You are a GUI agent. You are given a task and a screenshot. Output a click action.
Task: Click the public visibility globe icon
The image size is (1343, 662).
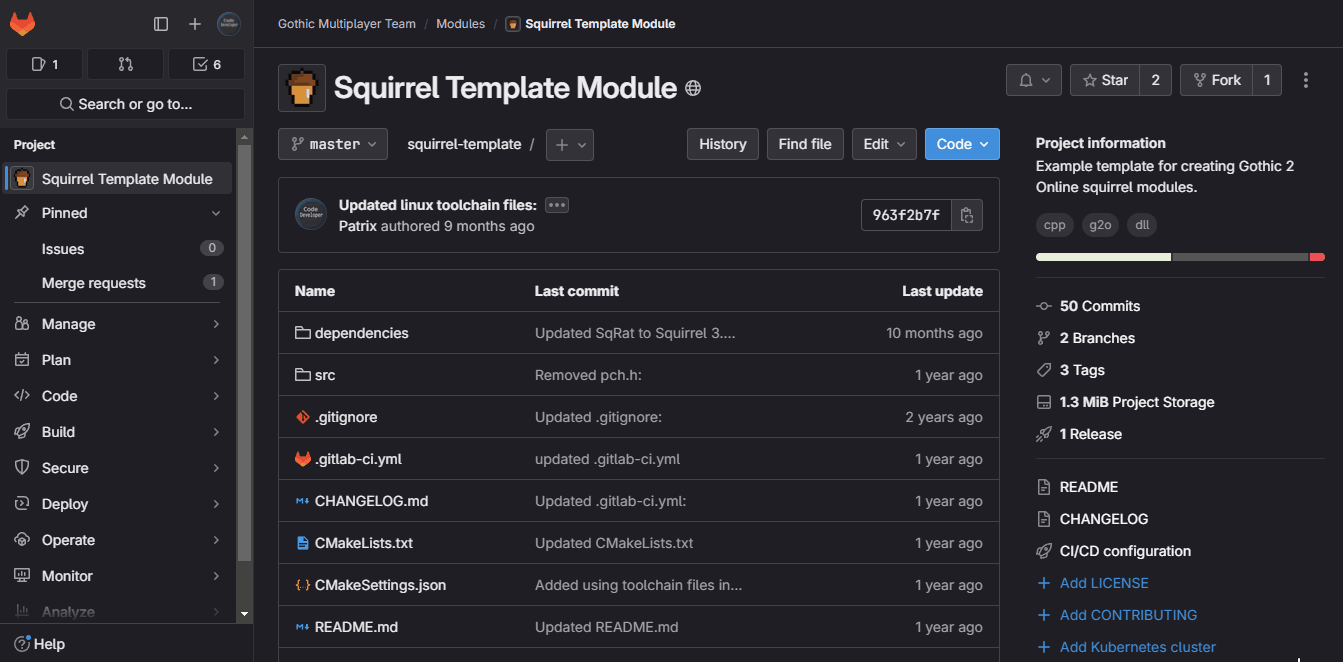(x=693, y=88)
